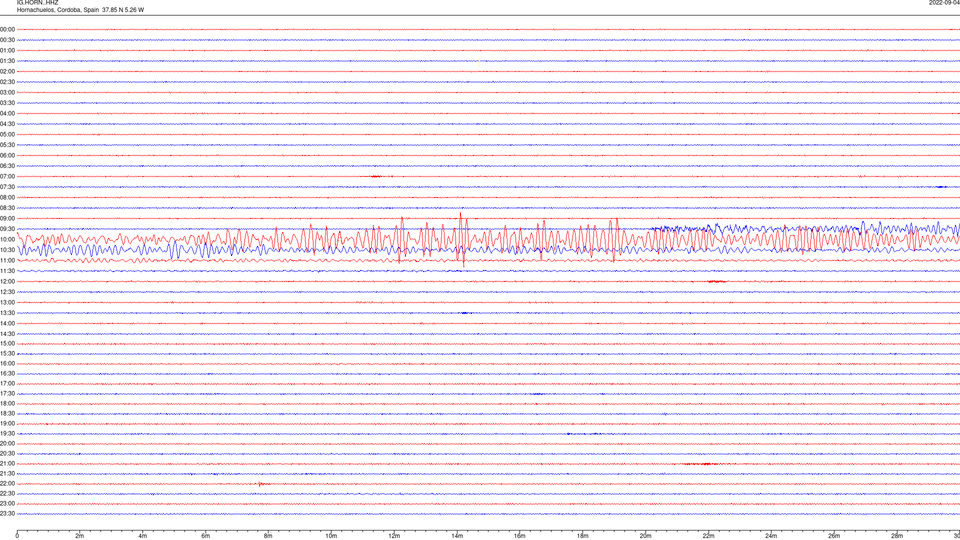Click the 12m tick on the time axis
The image size is (960, 540).
pyautogui.click(x=394, y=536)
